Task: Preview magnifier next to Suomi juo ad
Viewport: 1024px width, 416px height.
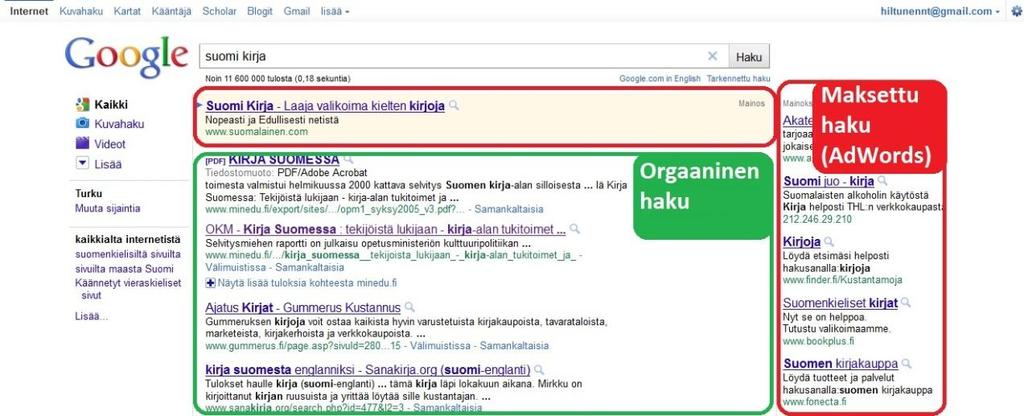Action: click(x=882, y=181)
